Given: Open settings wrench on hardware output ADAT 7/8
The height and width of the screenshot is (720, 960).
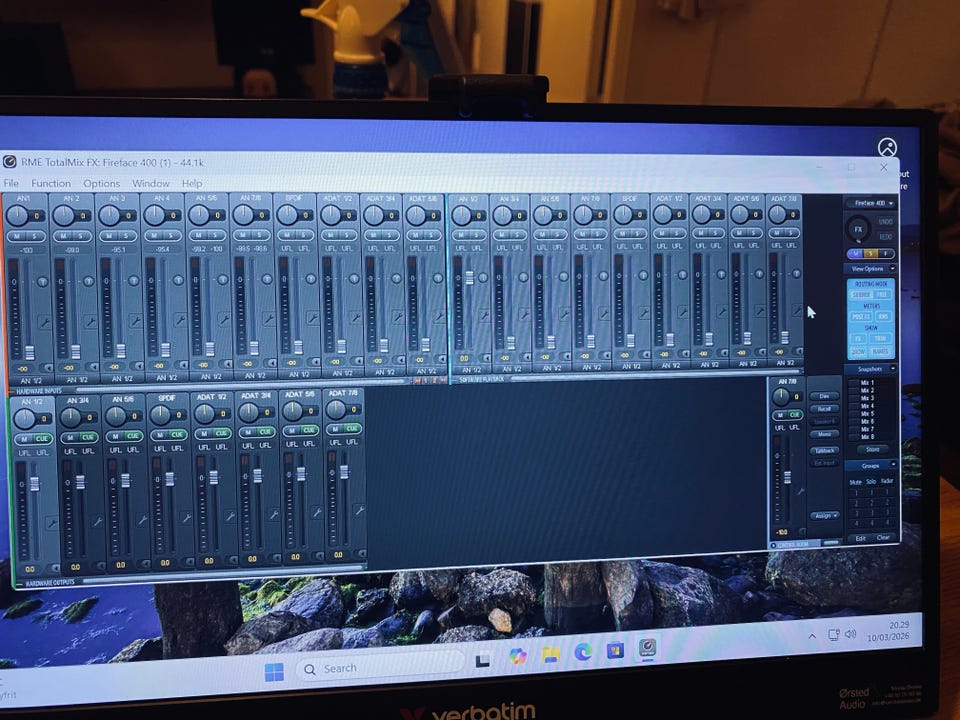Looking at the screenshot, I should coord(359,510).
